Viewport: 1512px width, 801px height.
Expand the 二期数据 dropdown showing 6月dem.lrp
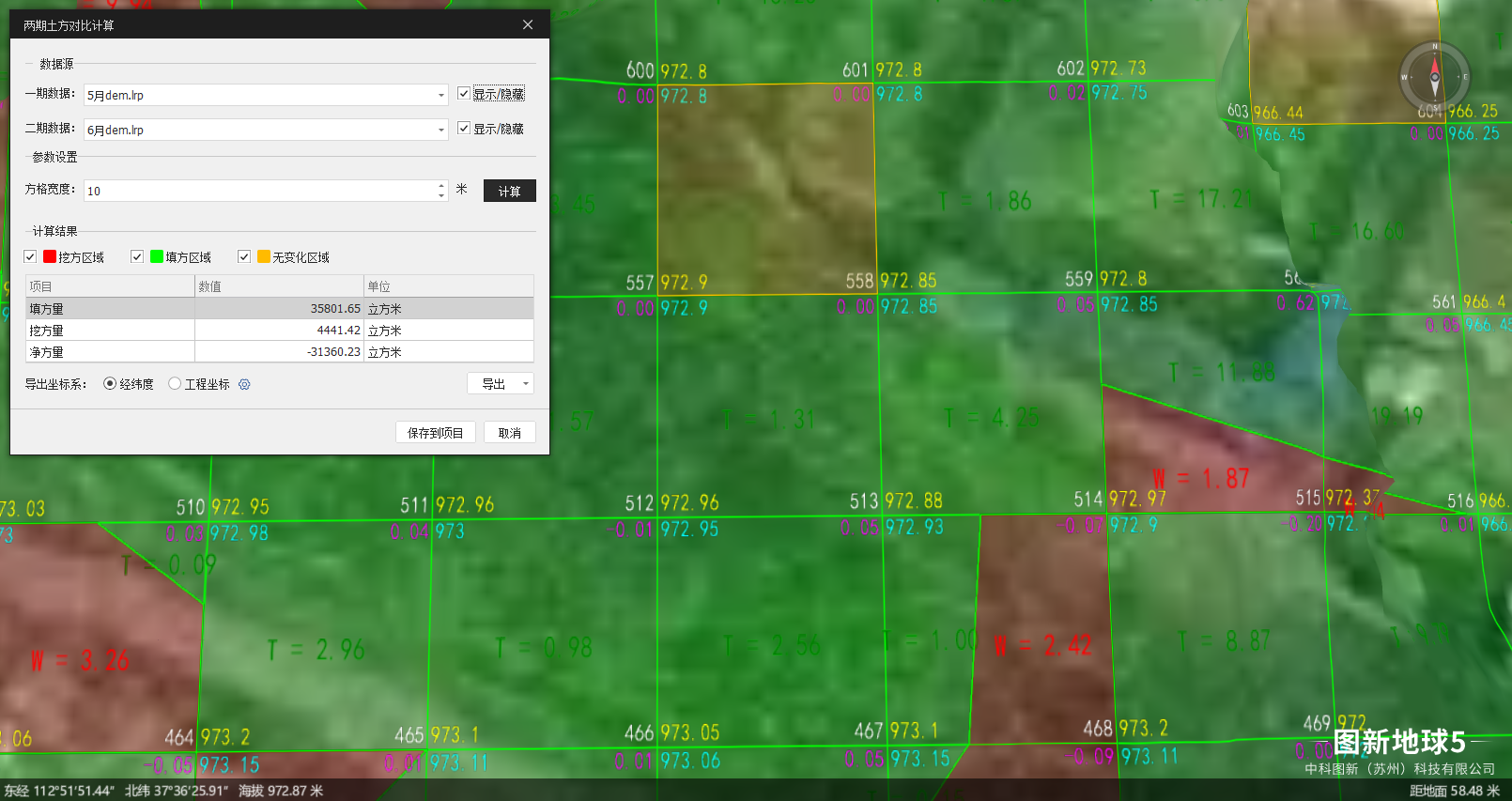[x=440, y=131]
